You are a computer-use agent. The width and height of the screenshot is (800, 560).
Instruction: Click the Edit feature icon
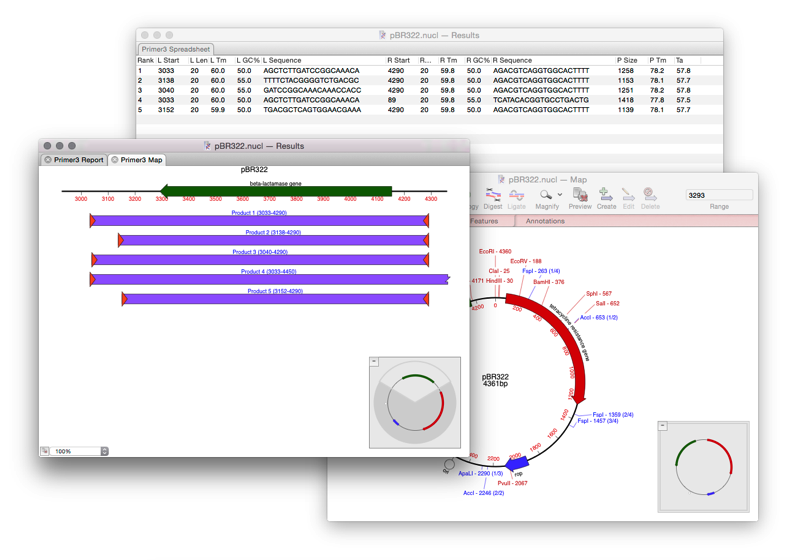coord(628,197)
